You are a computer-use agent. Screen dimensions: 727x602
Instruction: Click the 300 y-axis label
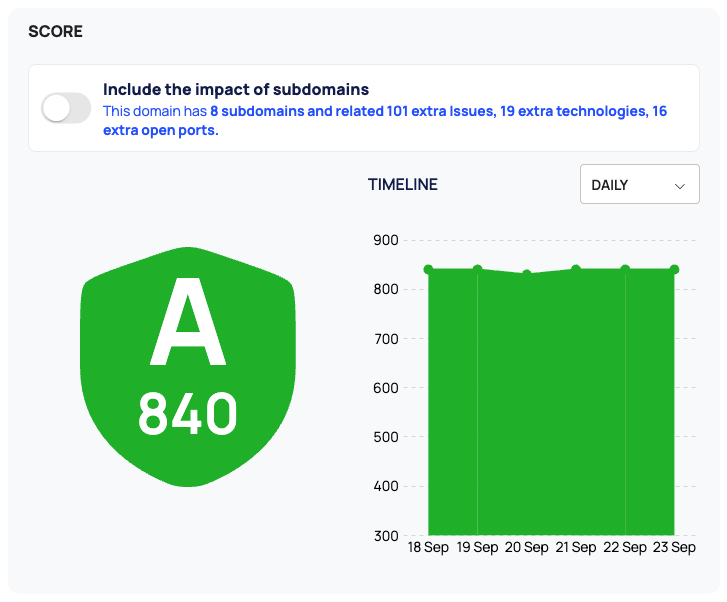pos(386,536)
